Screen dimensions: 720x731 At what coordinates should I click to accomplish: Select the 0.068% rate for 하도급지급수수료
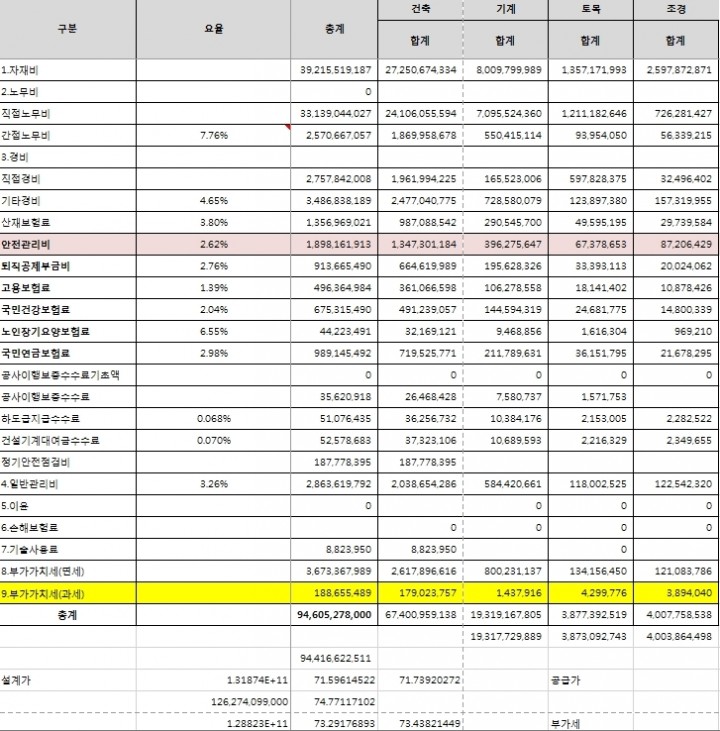[x=214, y=419]
